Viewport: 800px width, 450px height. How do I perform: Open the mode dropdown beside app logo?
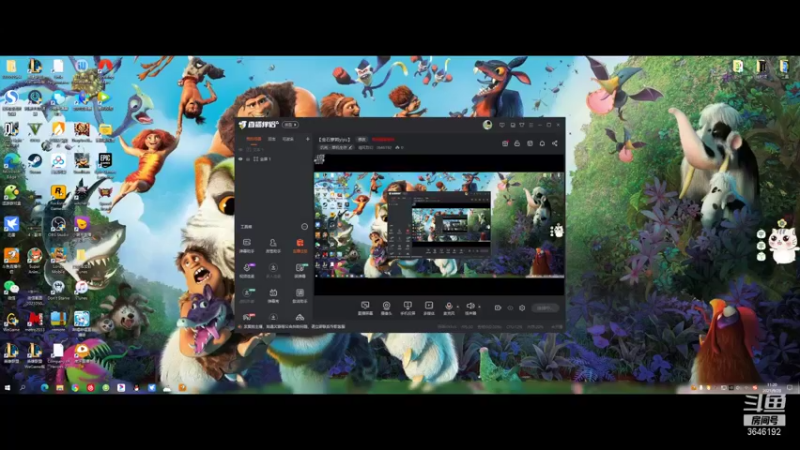tap(290, 124)
